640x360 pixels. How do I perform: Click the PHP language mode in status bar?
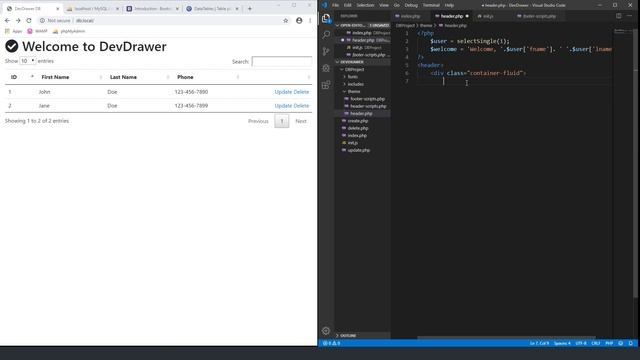pyautogui.click(x=609, y=343)
